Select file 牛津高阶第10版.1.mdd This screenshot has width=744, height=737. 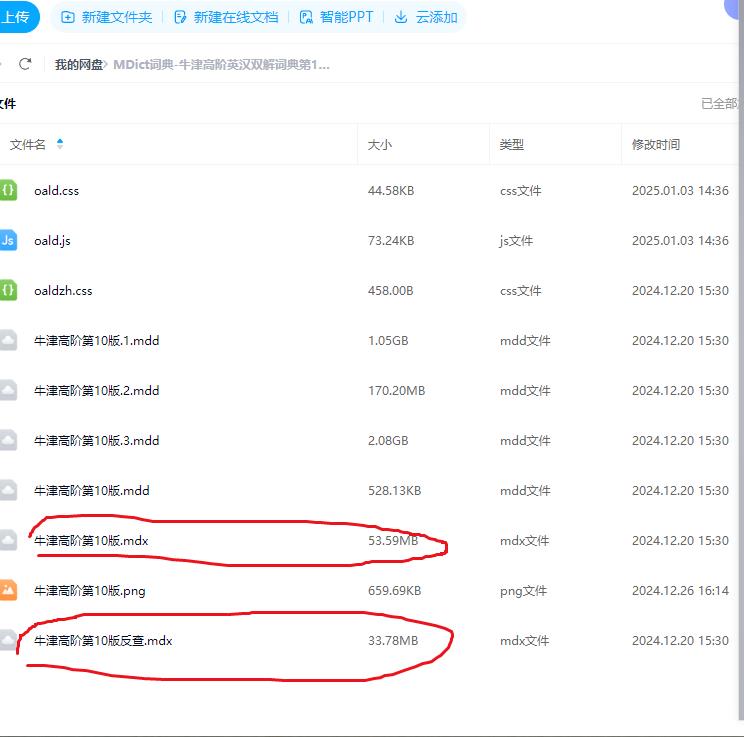(x=96, y=341)
